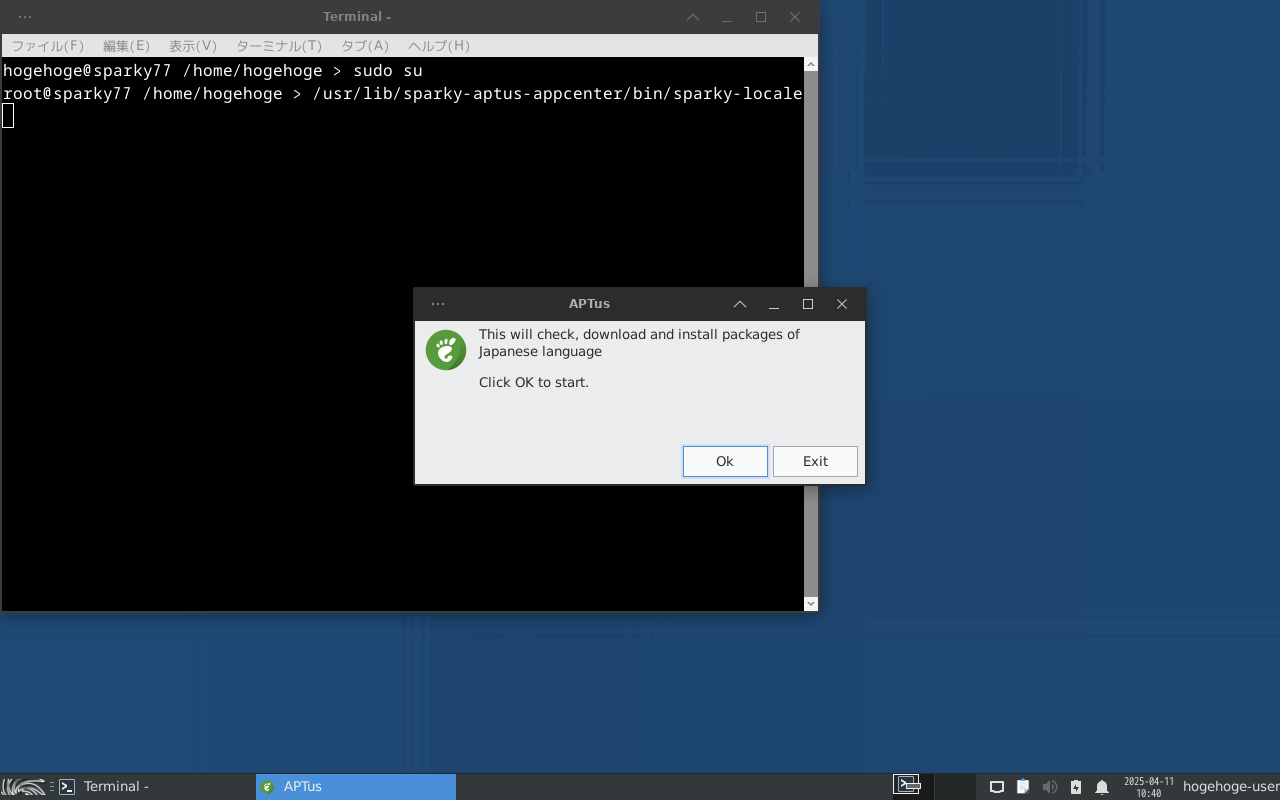Open the Terminal window menu (three dots)
The width and height of the screenshot is (1280, 800).
click(25, 17)
